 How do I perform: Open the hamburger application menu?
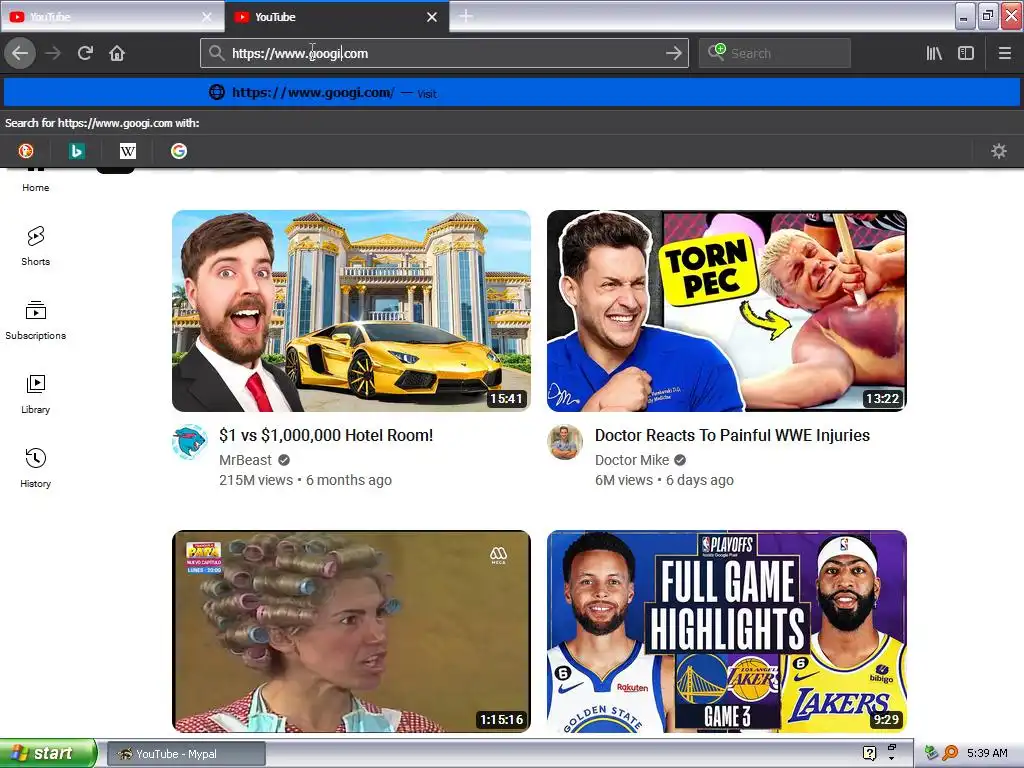coord(1004,53)
